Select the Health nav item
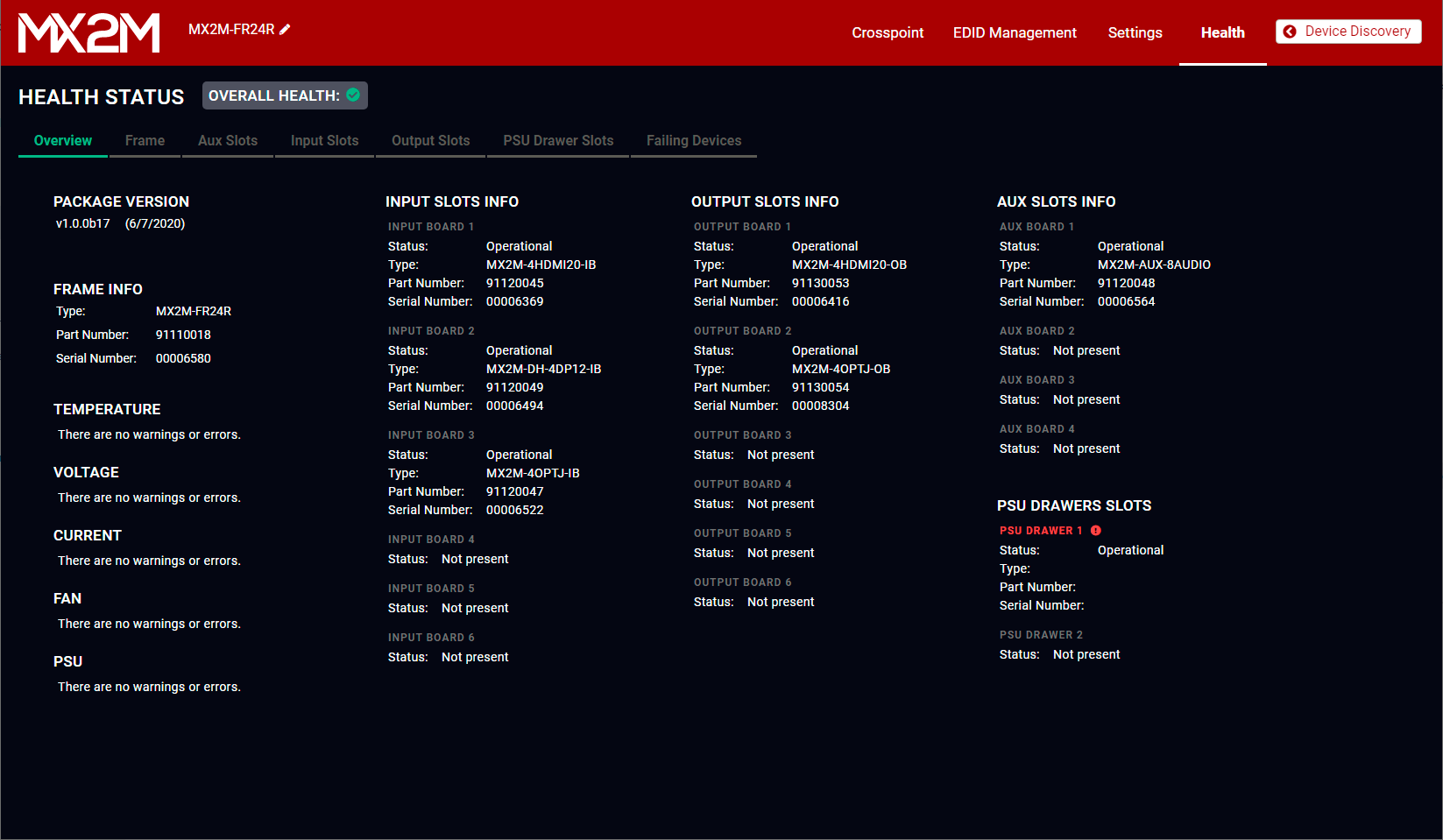 (x=1222, y=32)
